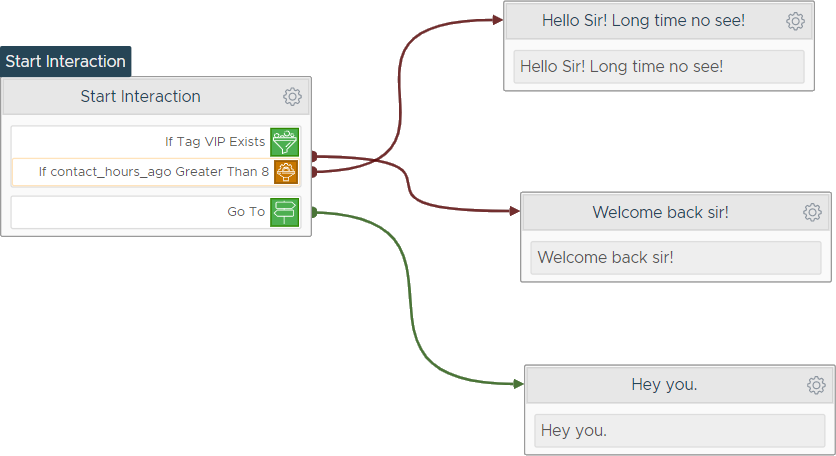Viewport: 836px width, 456px height.
Task: Click the Hello Sir! Long time no see! header
Action: point(658,21)
